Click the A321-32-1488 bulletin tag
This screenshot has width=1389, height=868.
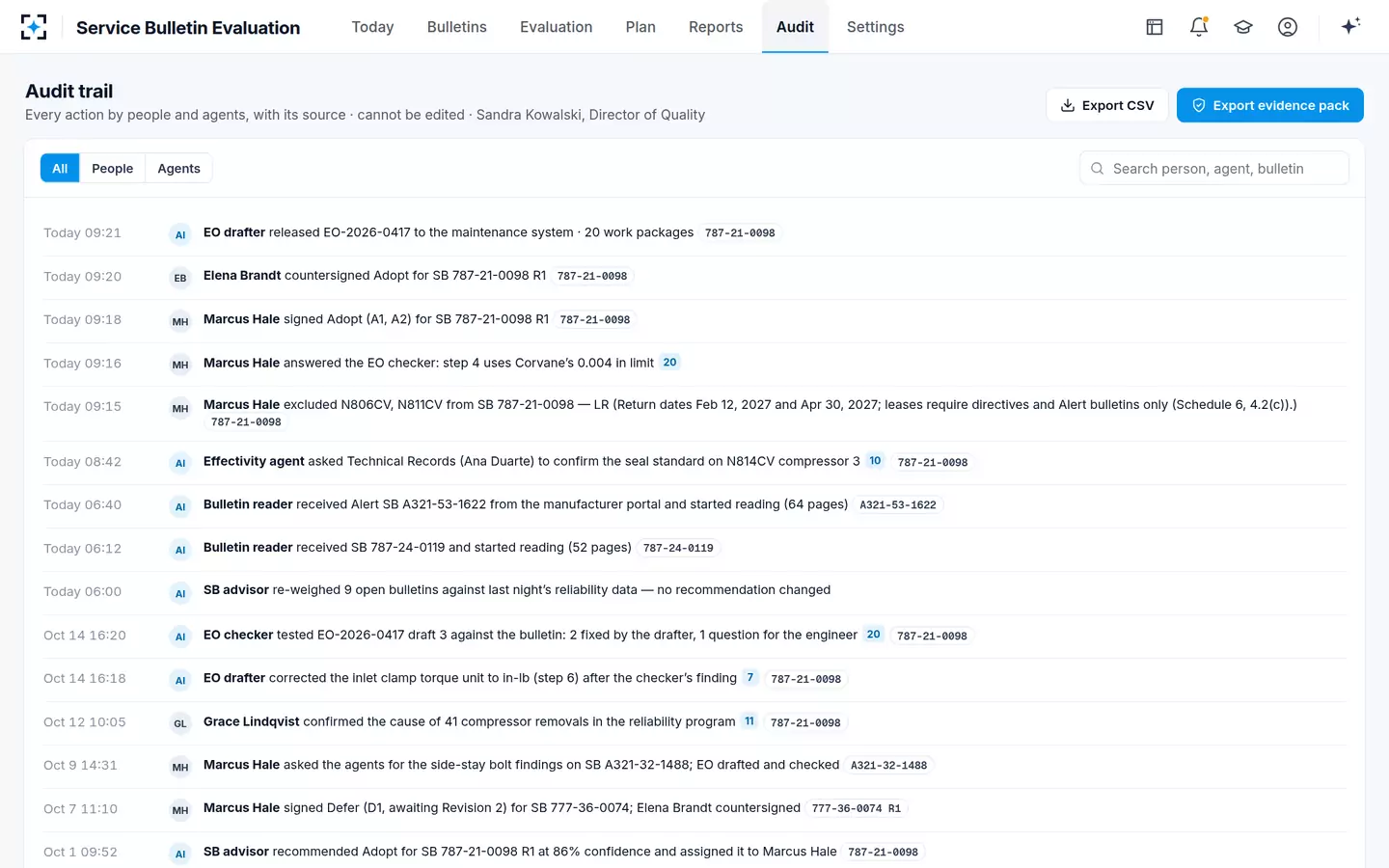888,766
